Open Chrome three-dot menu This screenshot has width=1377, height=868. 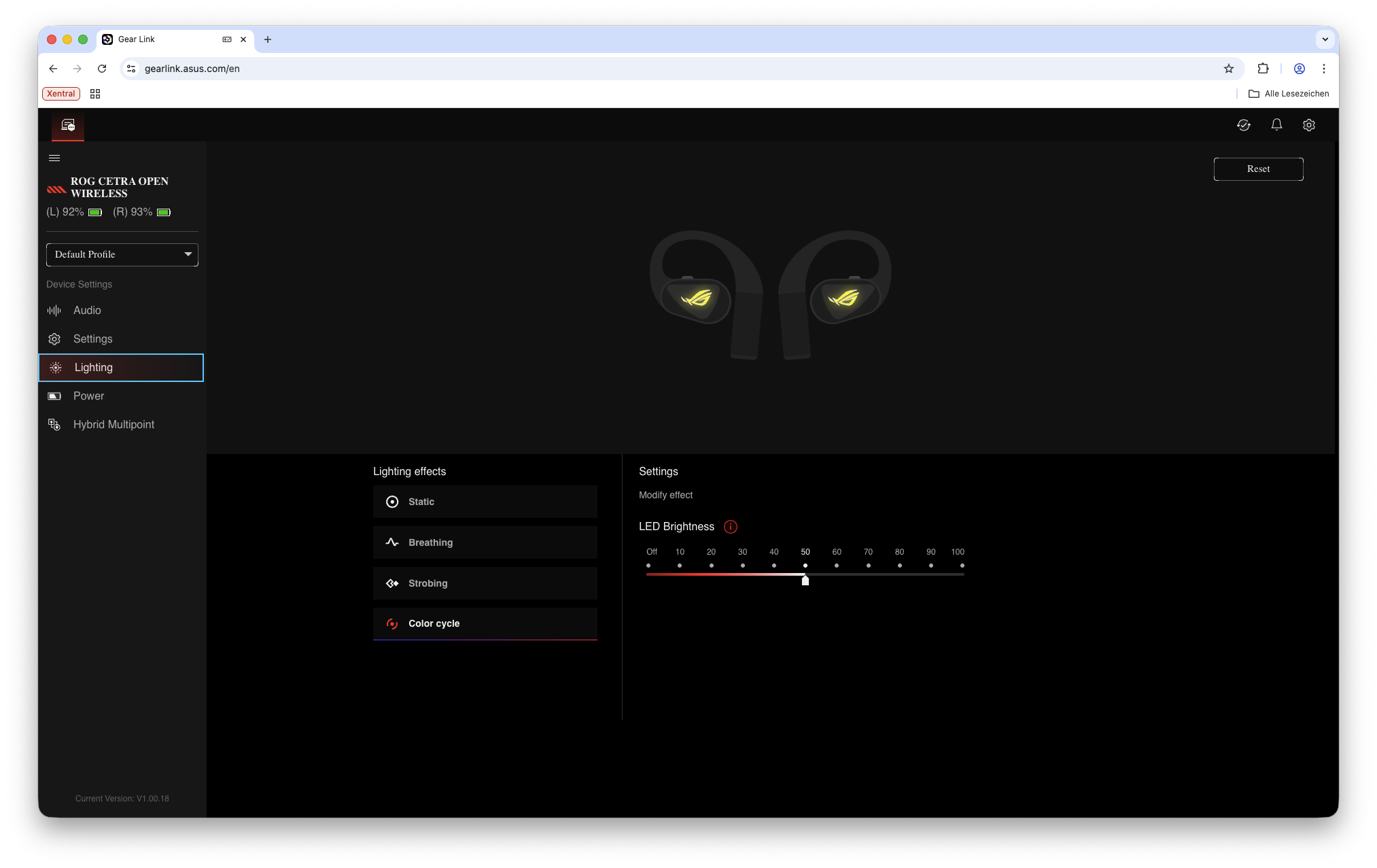tap(1323, 69)
